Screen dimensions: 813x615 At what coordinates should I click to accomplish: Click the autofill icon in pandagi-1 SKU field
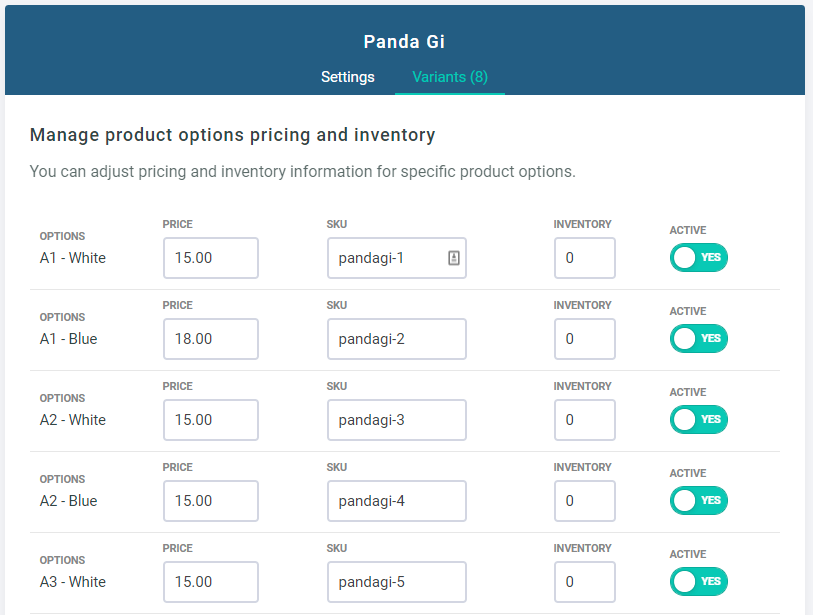pos(453,258)
